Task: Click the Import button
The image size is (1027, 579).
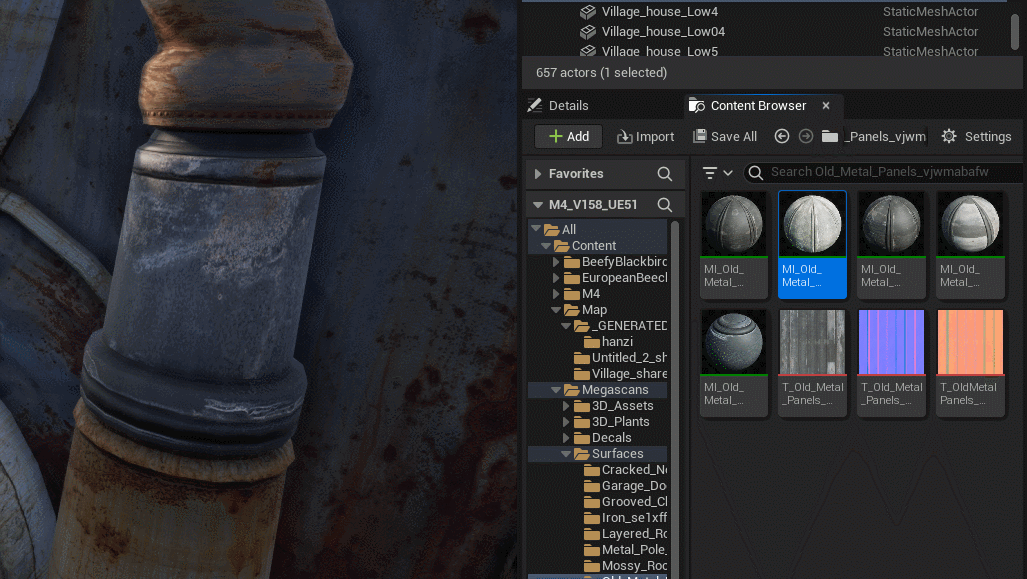Action: pos(645,137)
